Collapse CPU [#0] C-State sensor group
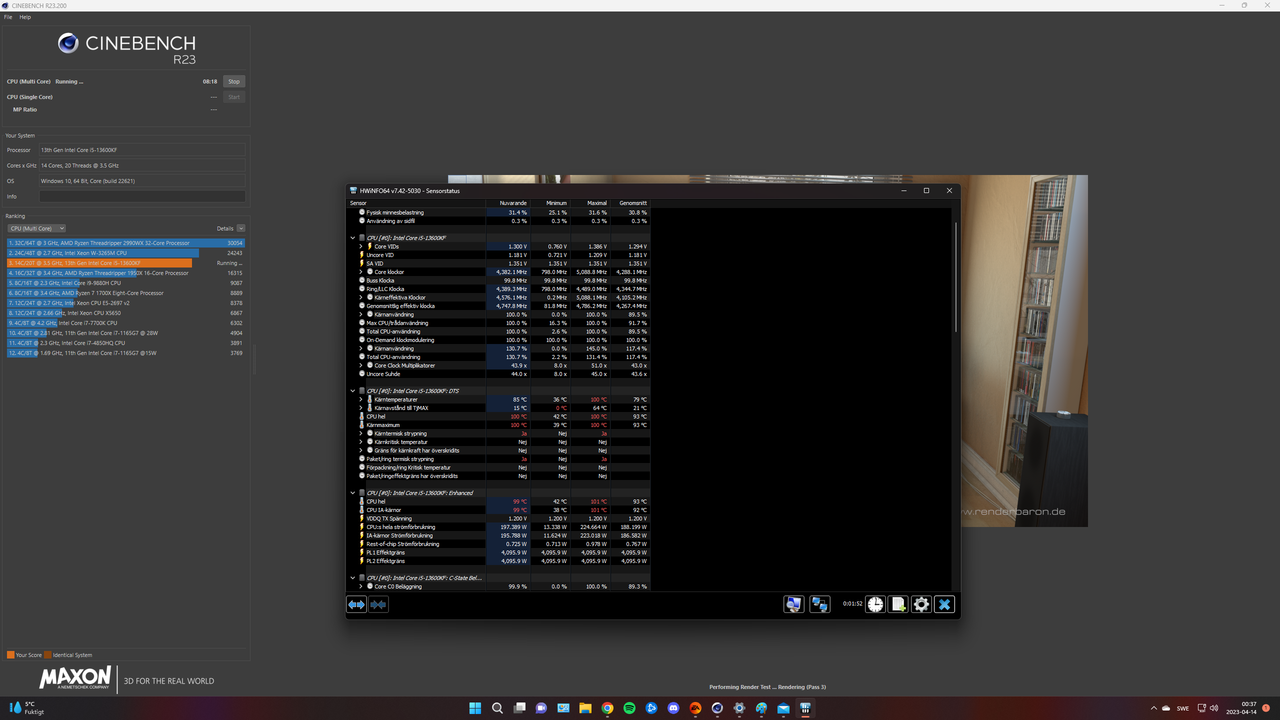The width and height of the screenshot is (1280, 720). click(353, 578)
